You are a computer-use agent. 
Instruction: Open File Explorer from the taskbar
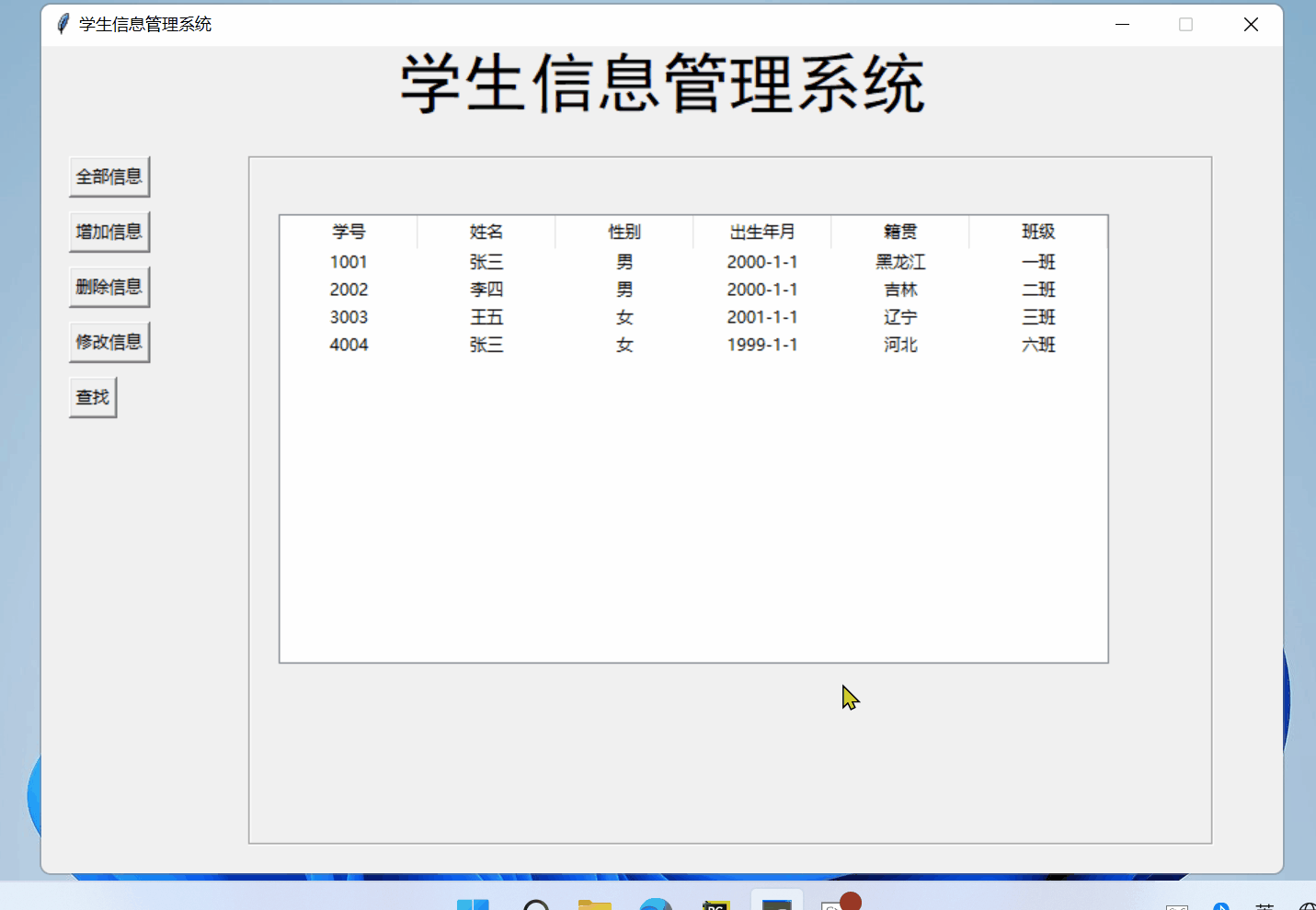(x=595, y=905)
